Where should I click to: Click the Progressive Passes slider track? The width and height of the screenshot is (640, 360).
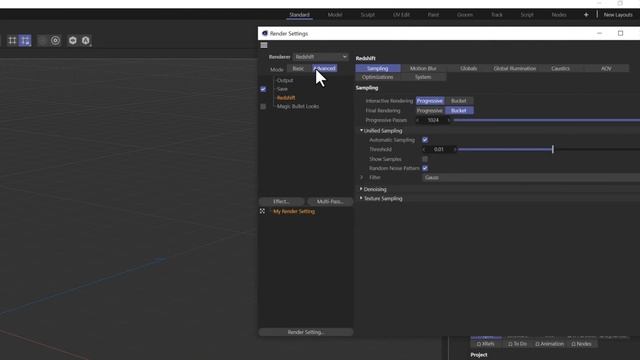click(547, 120)
